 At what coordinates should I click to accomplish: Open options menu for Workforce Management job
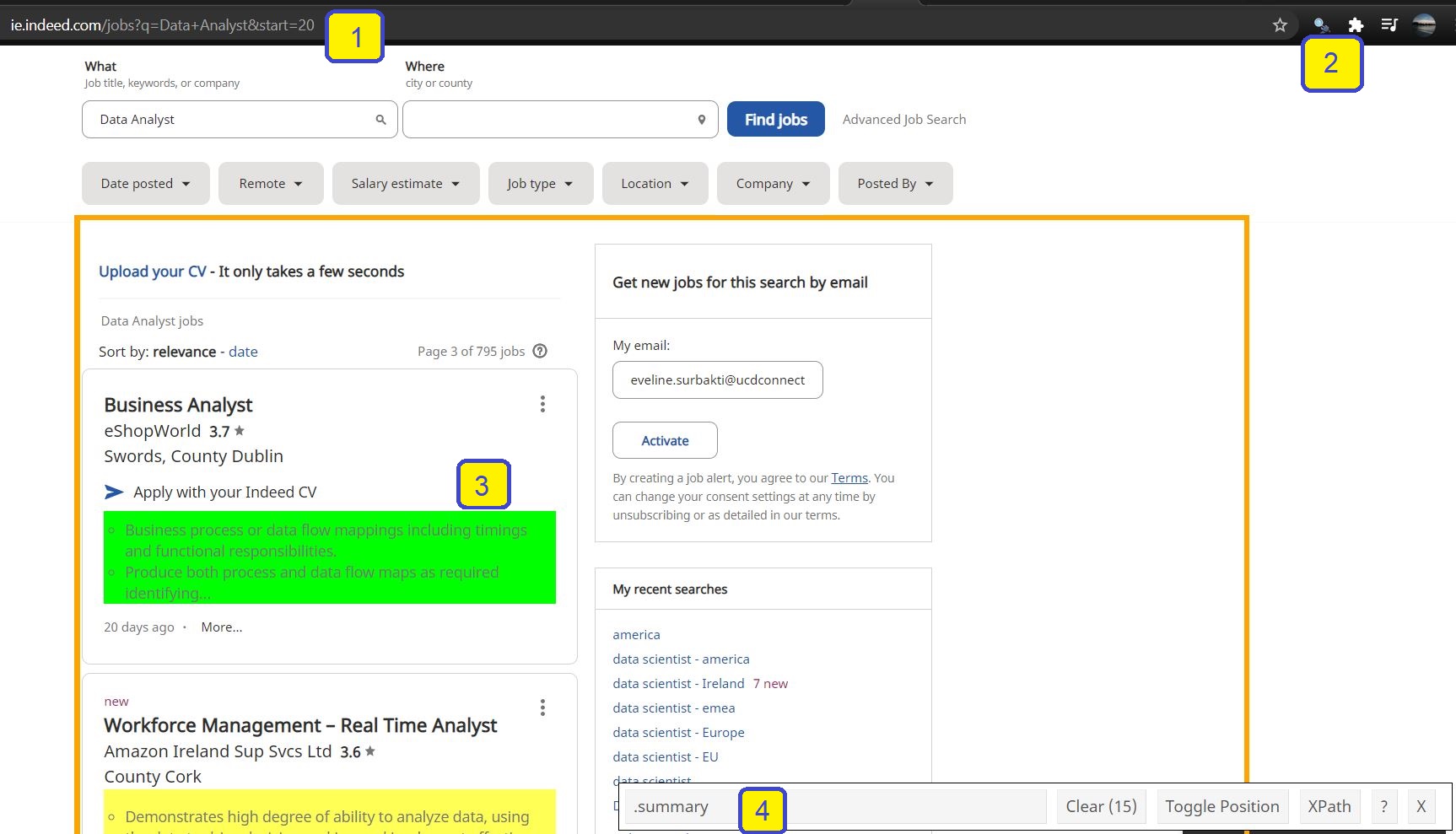pyautogui.click(x=542, y=708)
